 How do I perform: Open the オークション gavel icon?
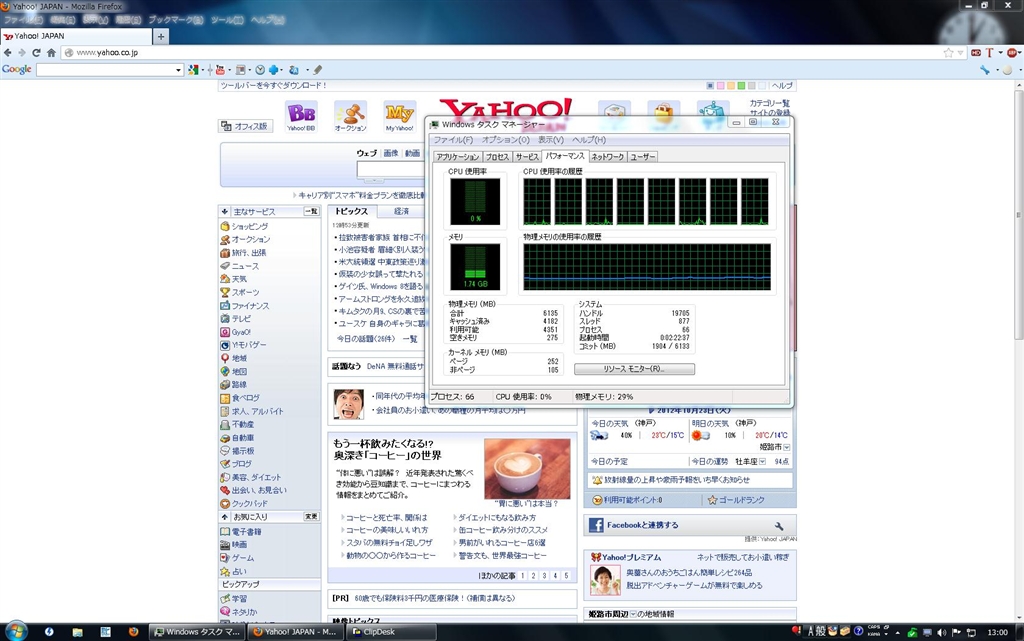(x=350, y=114)
